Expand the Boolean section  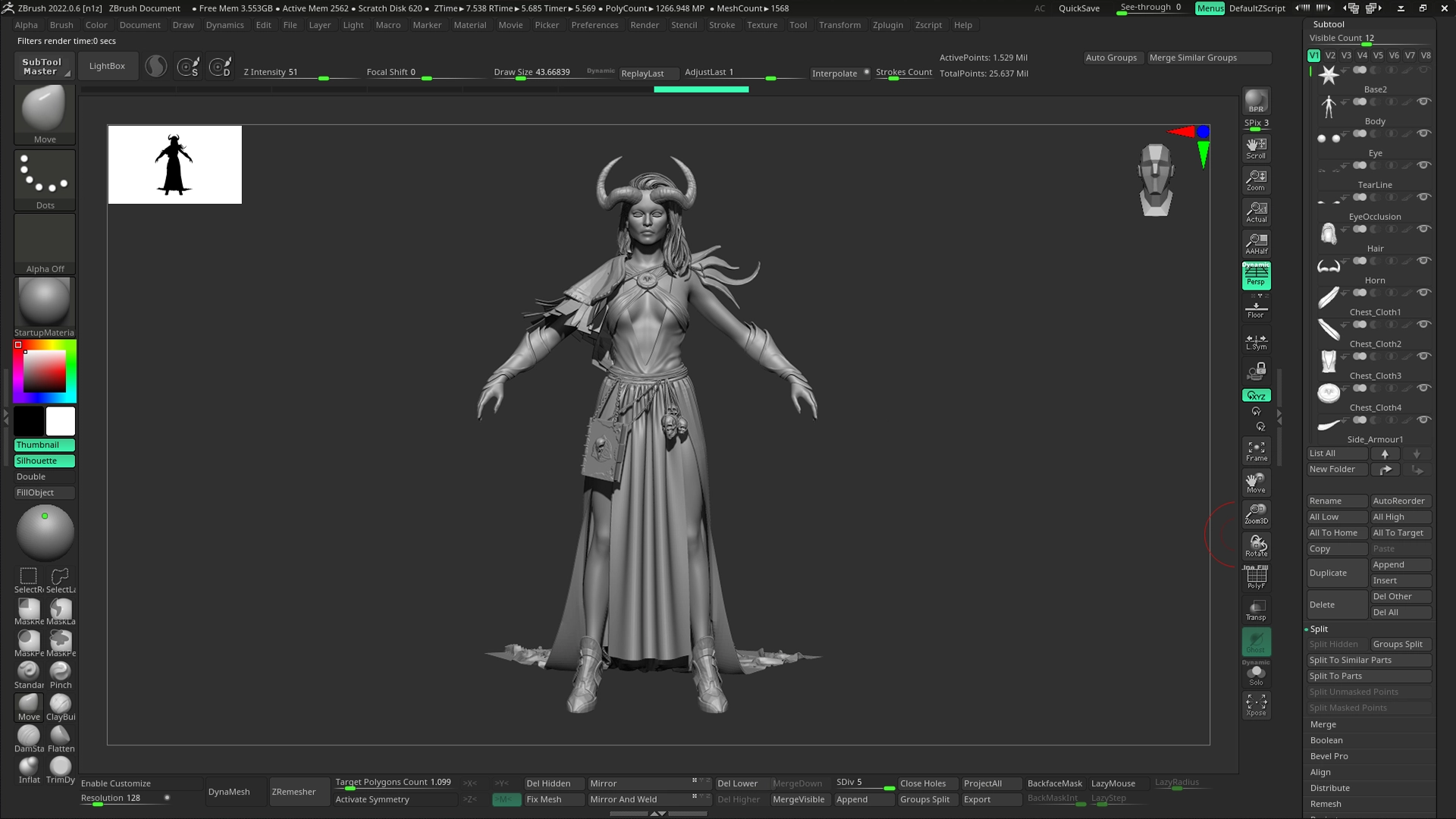pyautogui.click(x=1326, y=740)
